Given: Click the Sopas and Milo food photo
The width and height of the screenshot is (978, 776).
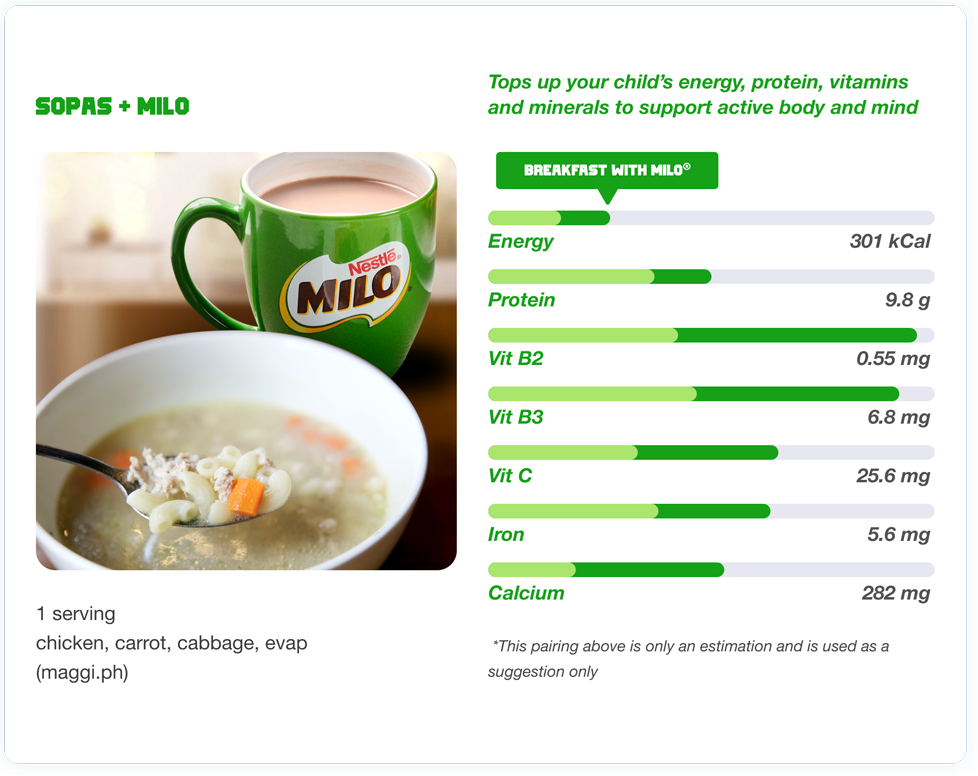Looking at the screenshot, I should [x=246, y=361].
